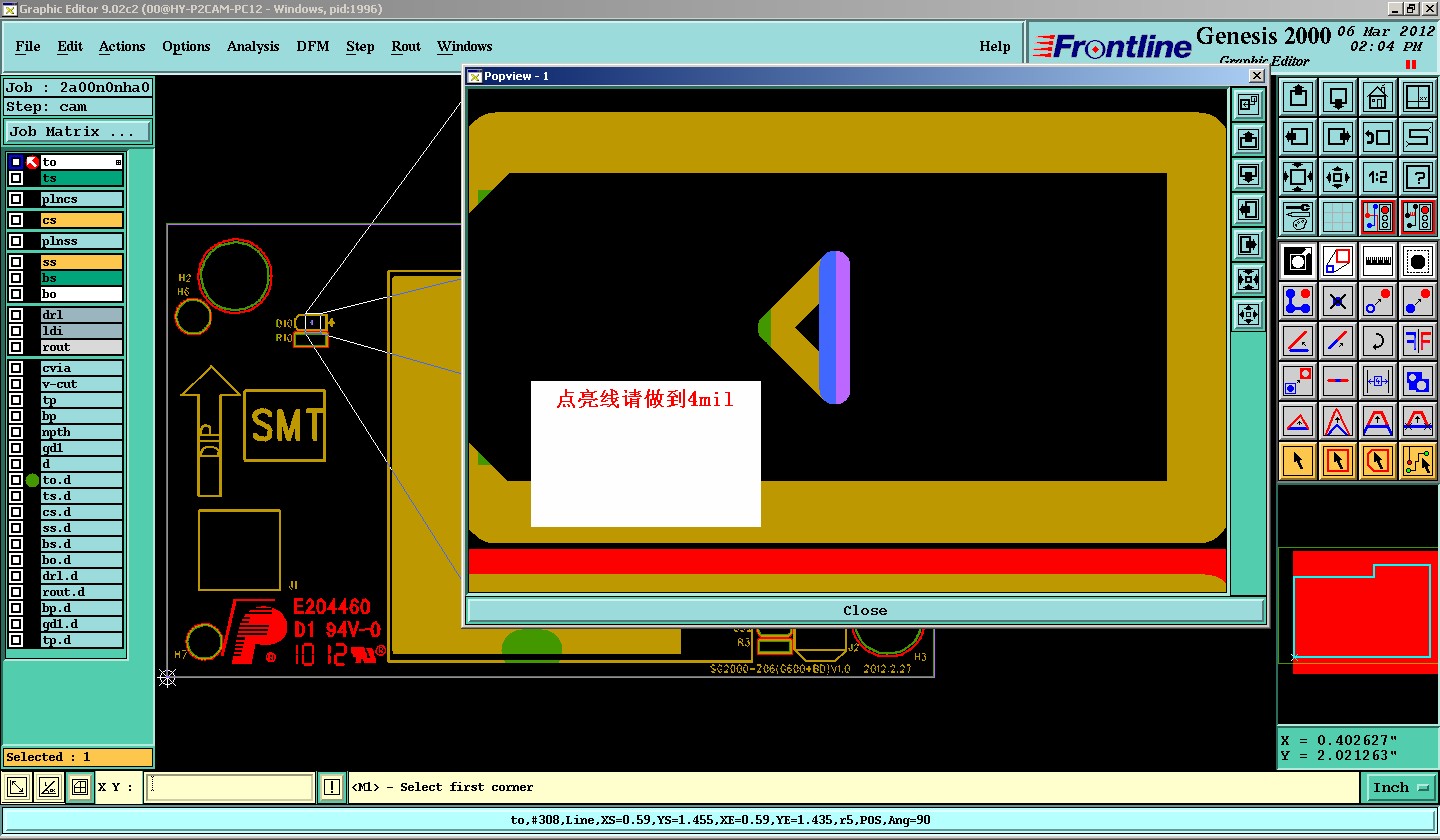The image size is (1440, 840).
Task: Open the Inch units dropdown
Action: tap(1400, 788)
